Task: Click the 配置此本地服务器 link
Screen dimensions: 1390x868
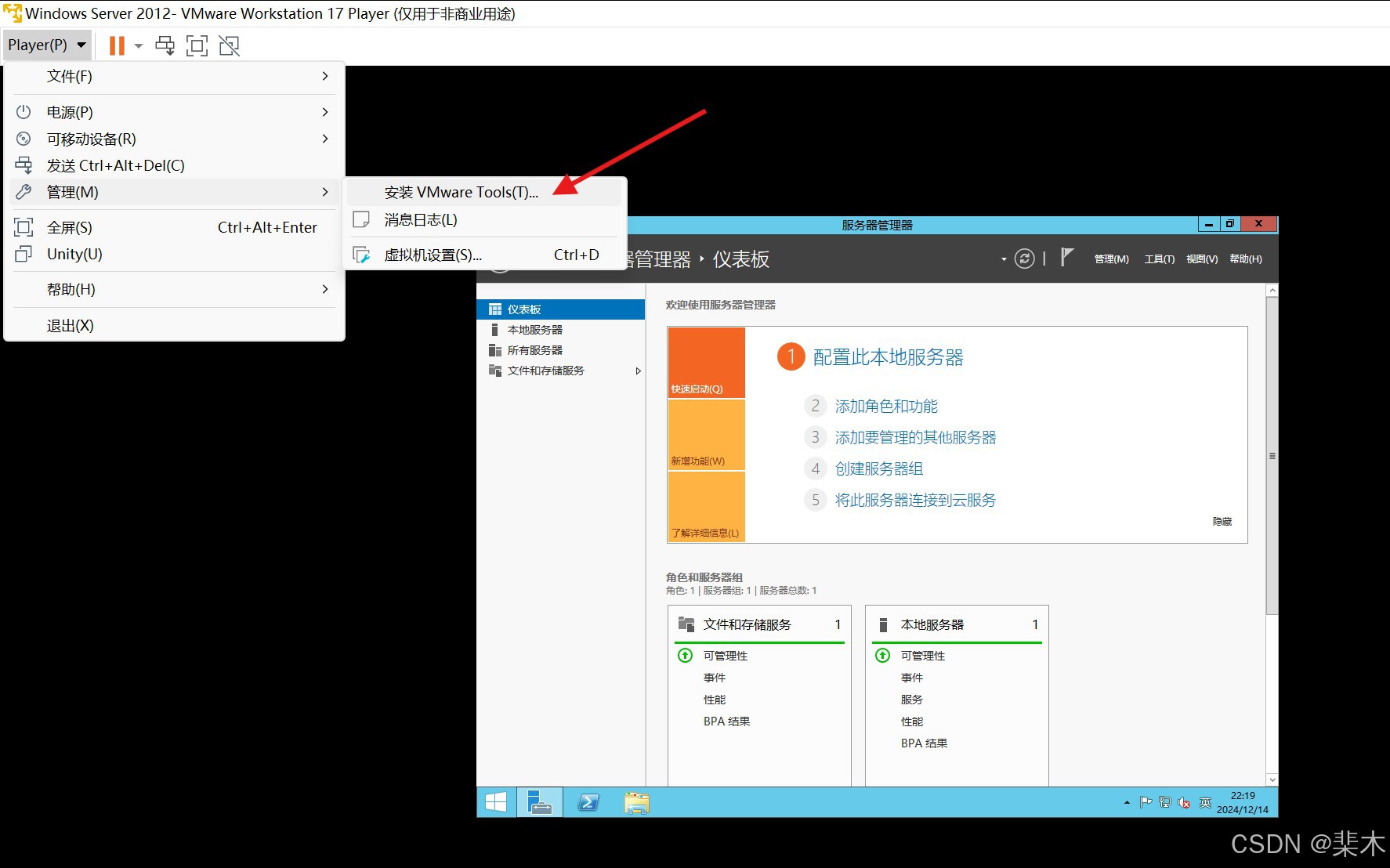Action: [x=888, y=357]
